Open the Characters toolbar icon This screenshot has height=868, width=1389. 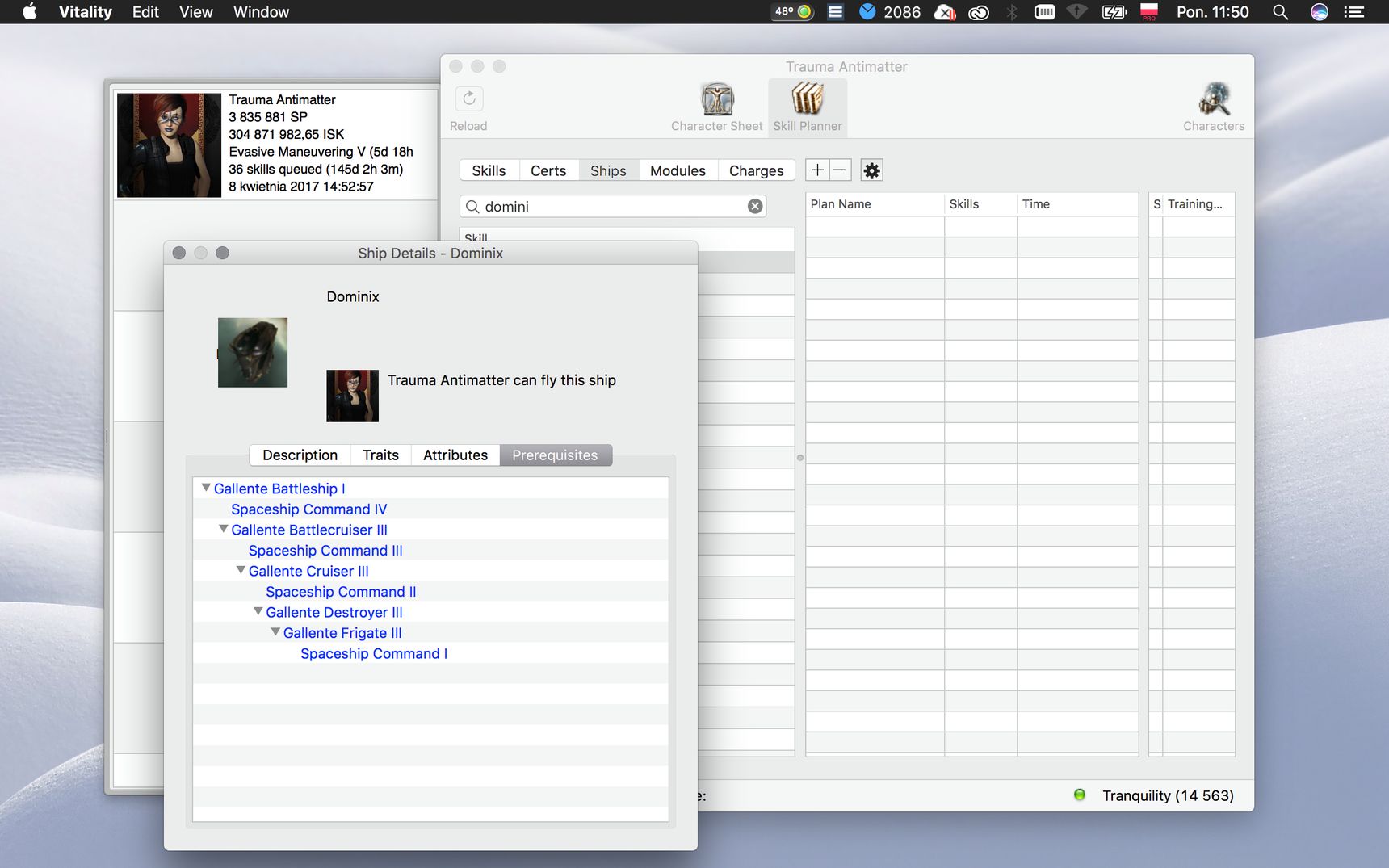(x=1214, y=99)
